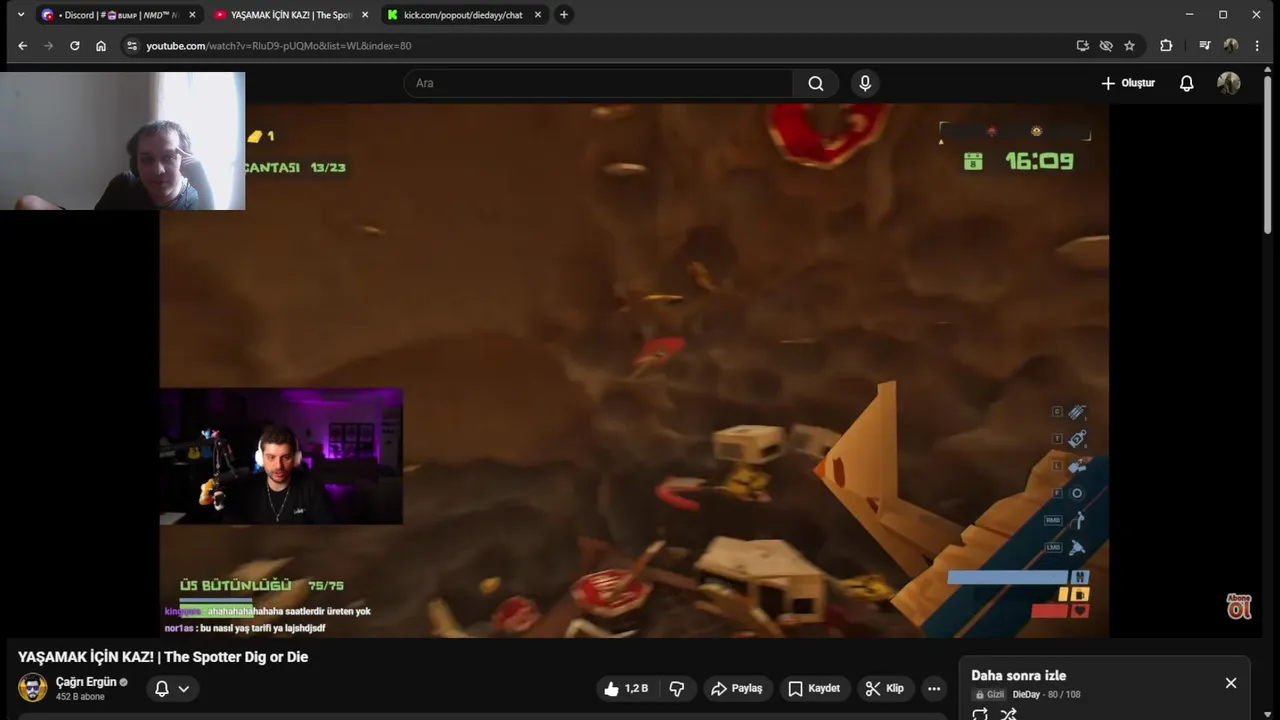Click the Abone ol watermark on video

pos(1239,606)
